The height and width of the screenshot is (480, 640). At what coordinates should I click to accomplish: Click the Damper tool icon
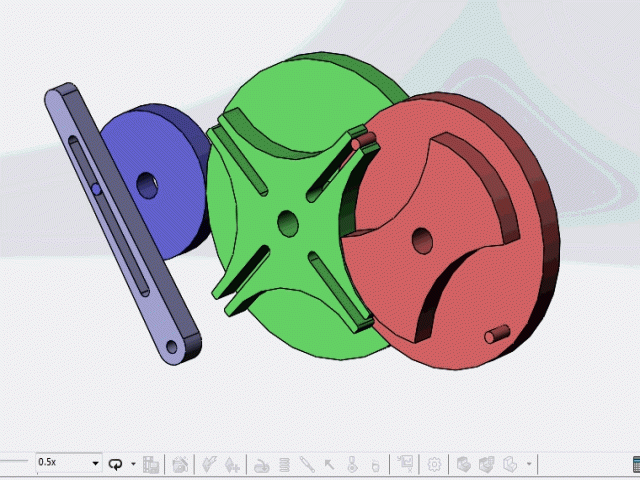tap(307, 464)
